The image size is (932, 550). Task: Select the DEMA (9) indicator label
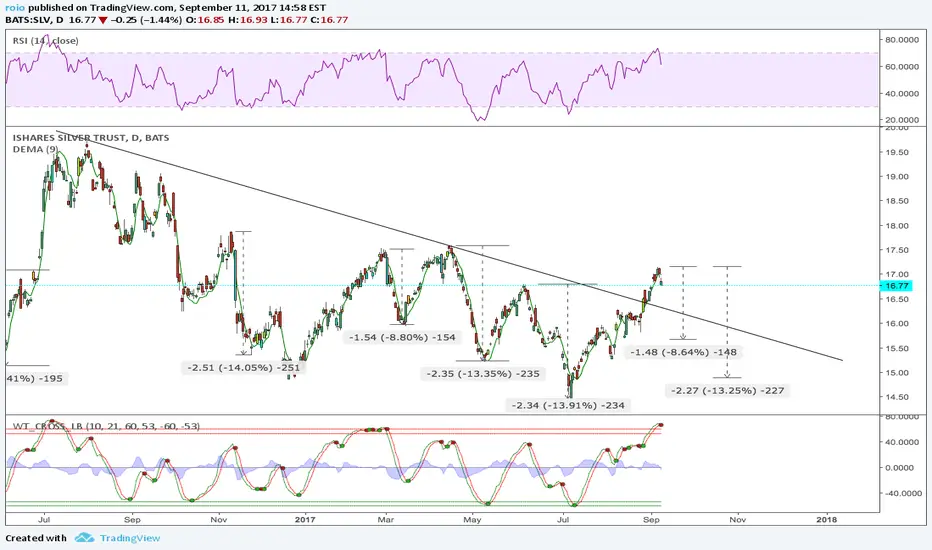[35, 149]
